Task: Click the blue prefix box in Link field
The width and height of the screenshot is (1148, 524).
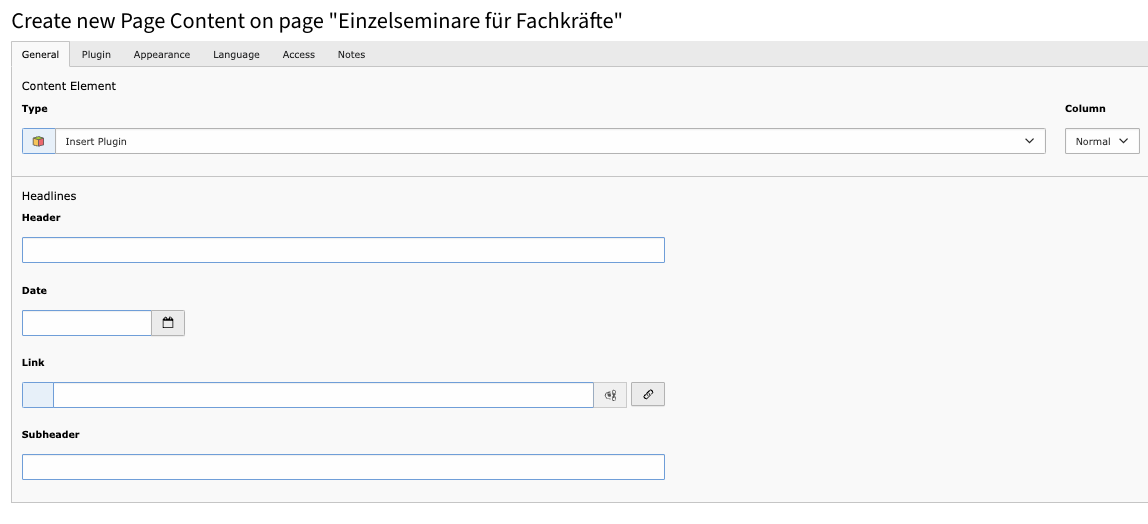Action: point(38,395)
